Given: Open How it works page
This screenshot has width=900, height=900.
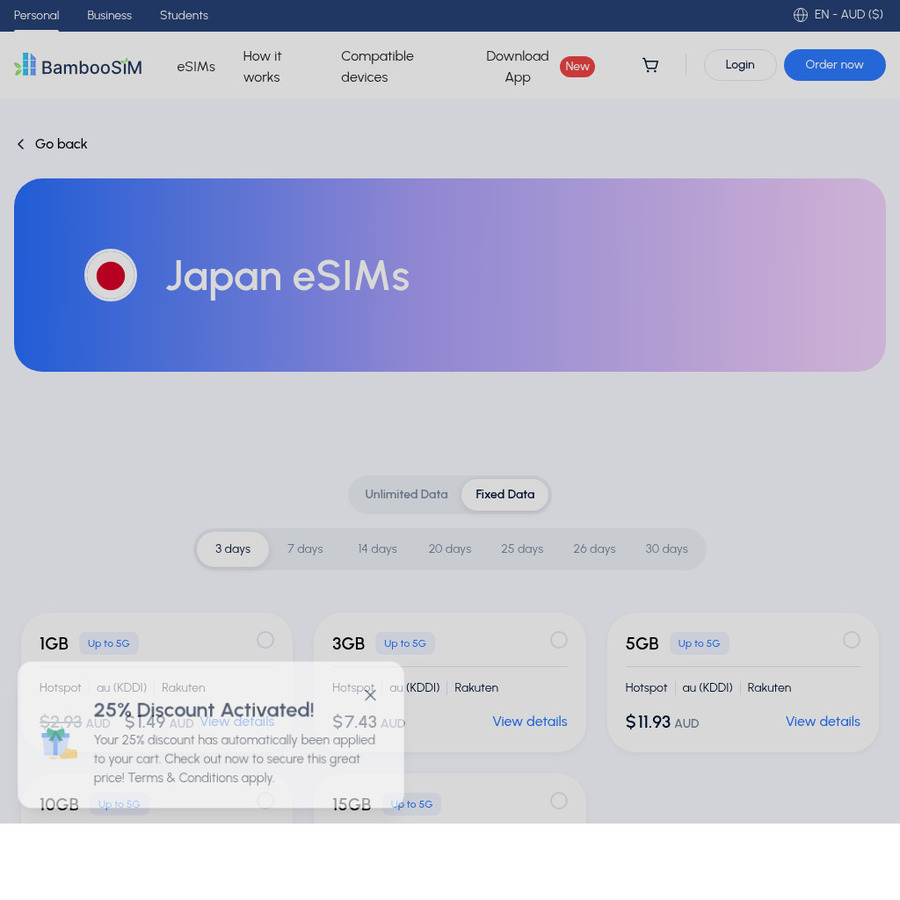Looking at the screenshot, I should pos(262,67).
